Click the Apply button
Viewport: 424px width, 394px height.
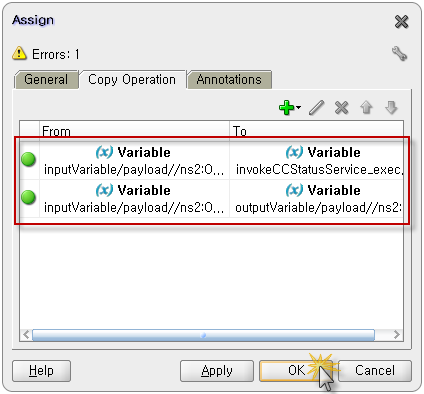pos(217,371)
